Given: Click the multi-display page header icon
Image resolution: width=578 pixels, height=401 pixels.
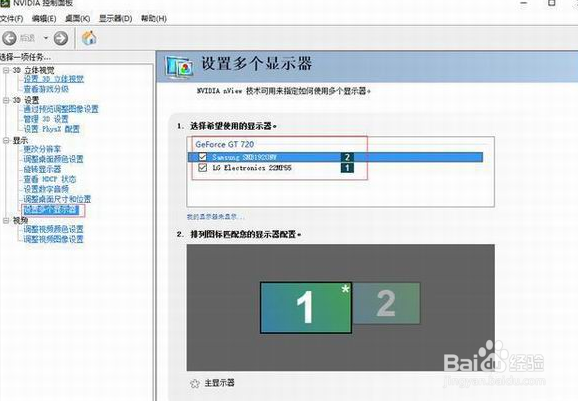Looking at the screenshot, I should click(x=179, y=67).
